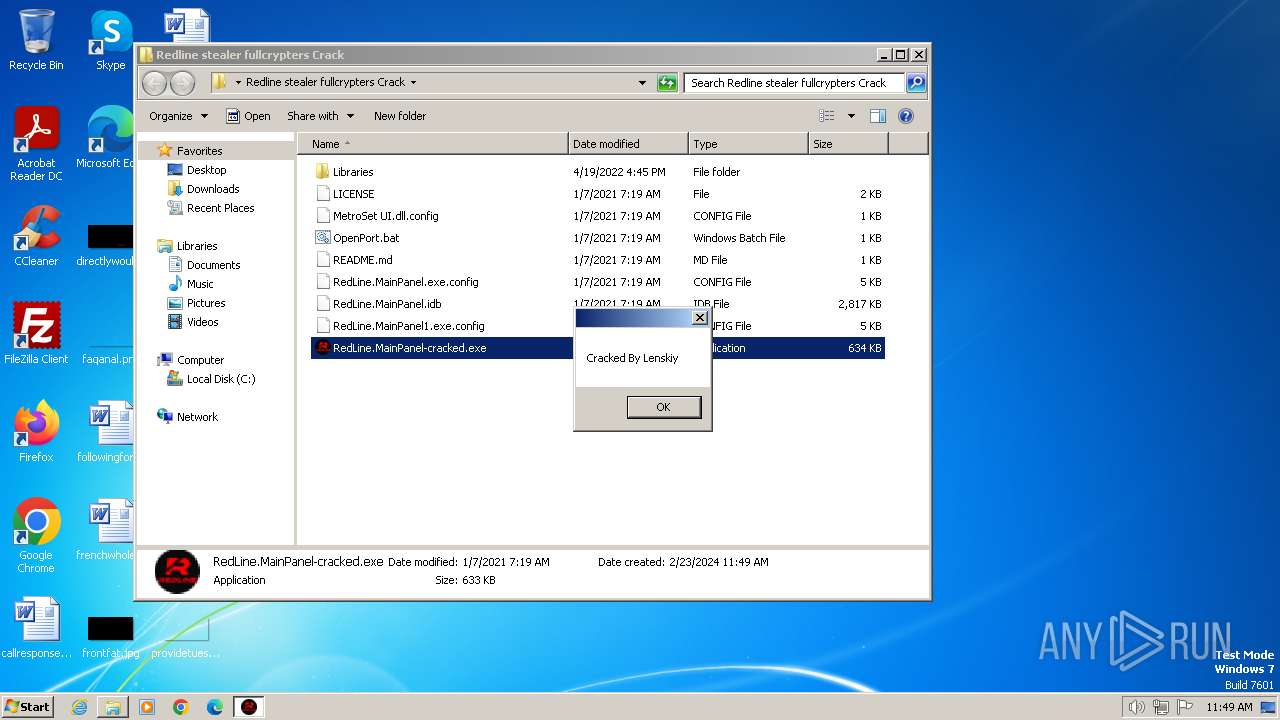Toggle the preview pane icon
1280x720 pixels.
(x=878, y=116)
